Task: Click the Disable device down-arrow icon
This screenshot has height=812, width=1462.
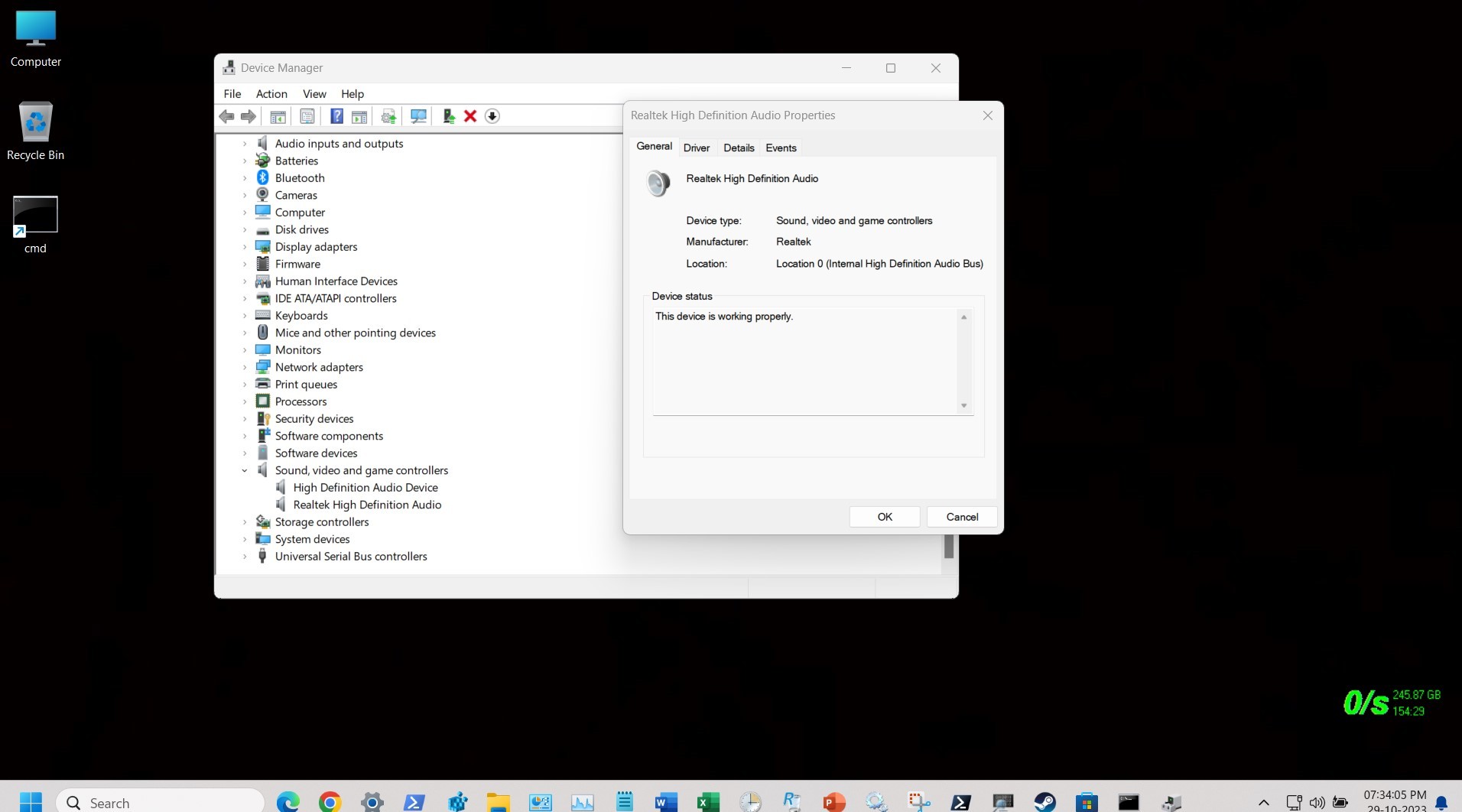Action: [492, 116]
